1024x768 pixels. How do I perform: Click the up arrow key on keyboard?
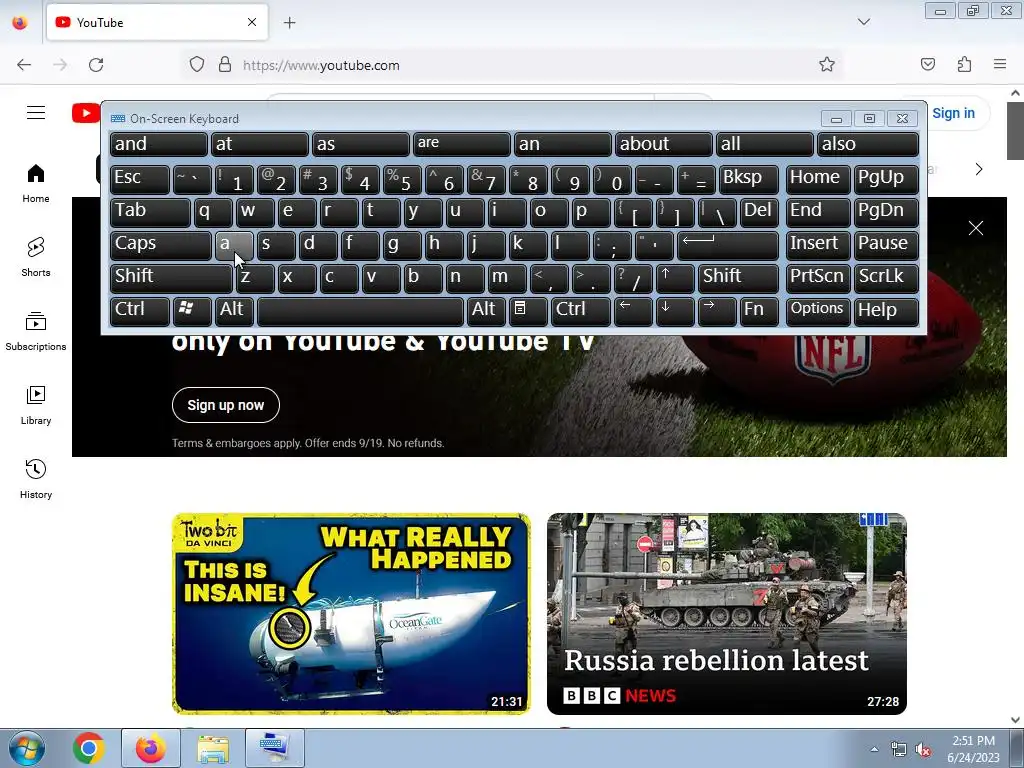(x=675, y=278)
